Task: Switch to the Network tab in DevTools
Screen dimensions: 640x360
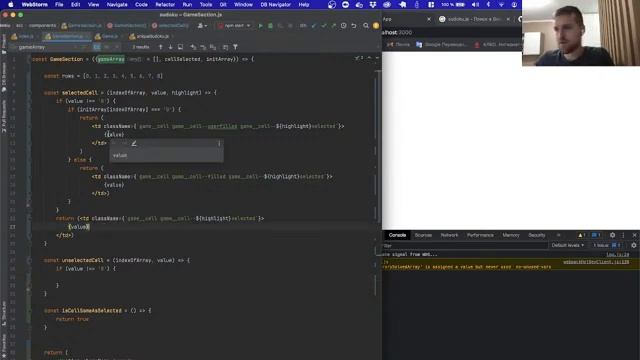Action: point(449,235)
